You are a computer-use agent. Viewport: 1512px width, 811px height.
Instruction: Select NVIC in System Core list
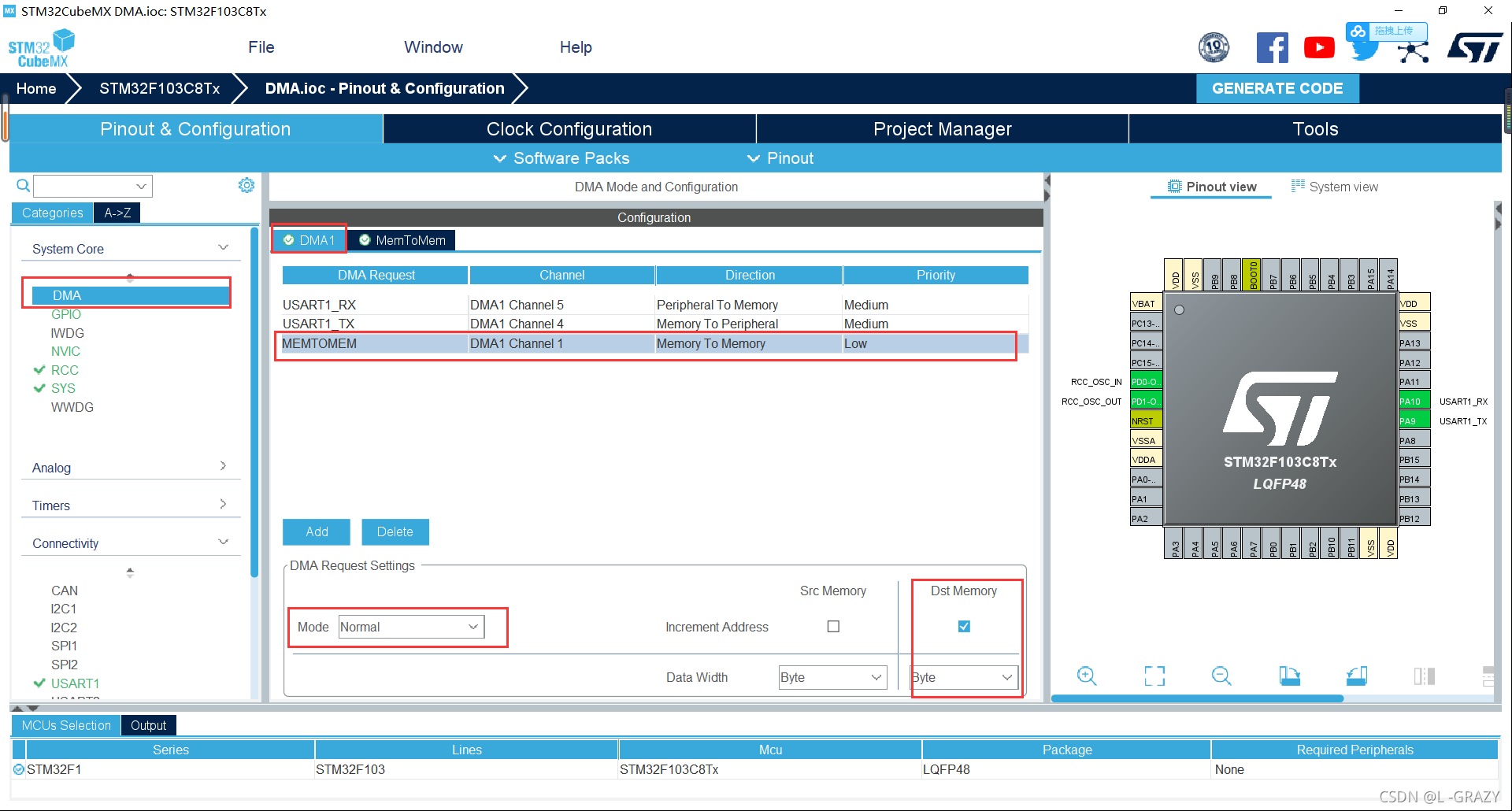65,351
